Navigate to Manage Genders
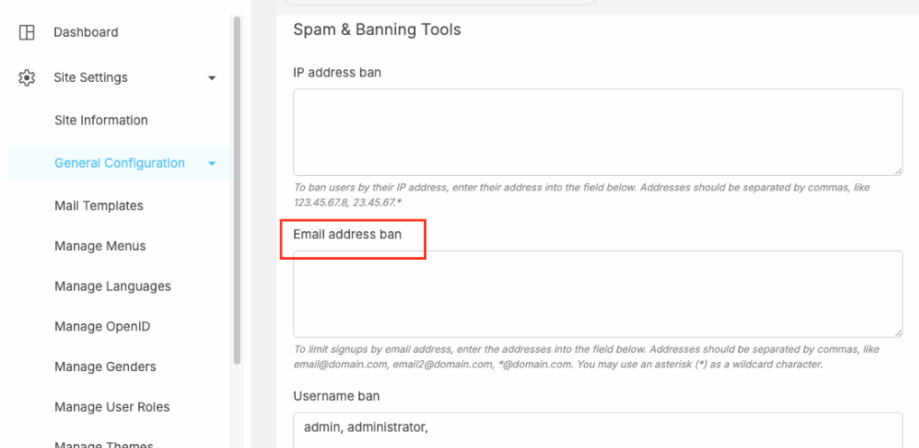The height and width of the screenshot is (448, 919). click(x=105, y=366)
